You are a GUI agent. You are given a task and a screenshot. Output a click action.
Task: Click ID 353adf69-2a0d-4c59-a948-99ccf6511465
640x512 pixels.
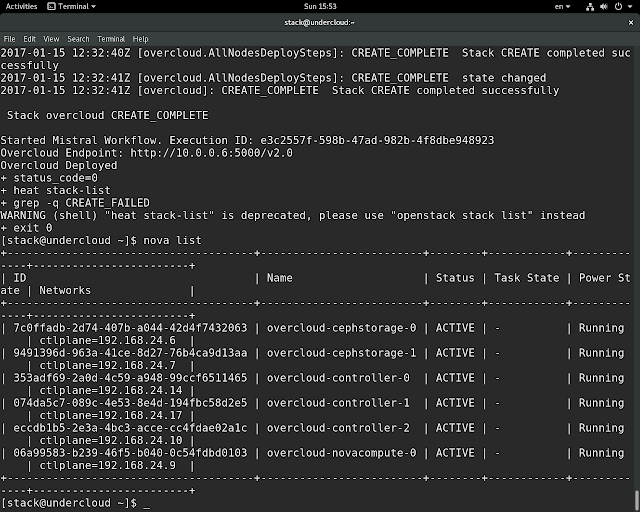pyautogui.click(x=130, y=378)
